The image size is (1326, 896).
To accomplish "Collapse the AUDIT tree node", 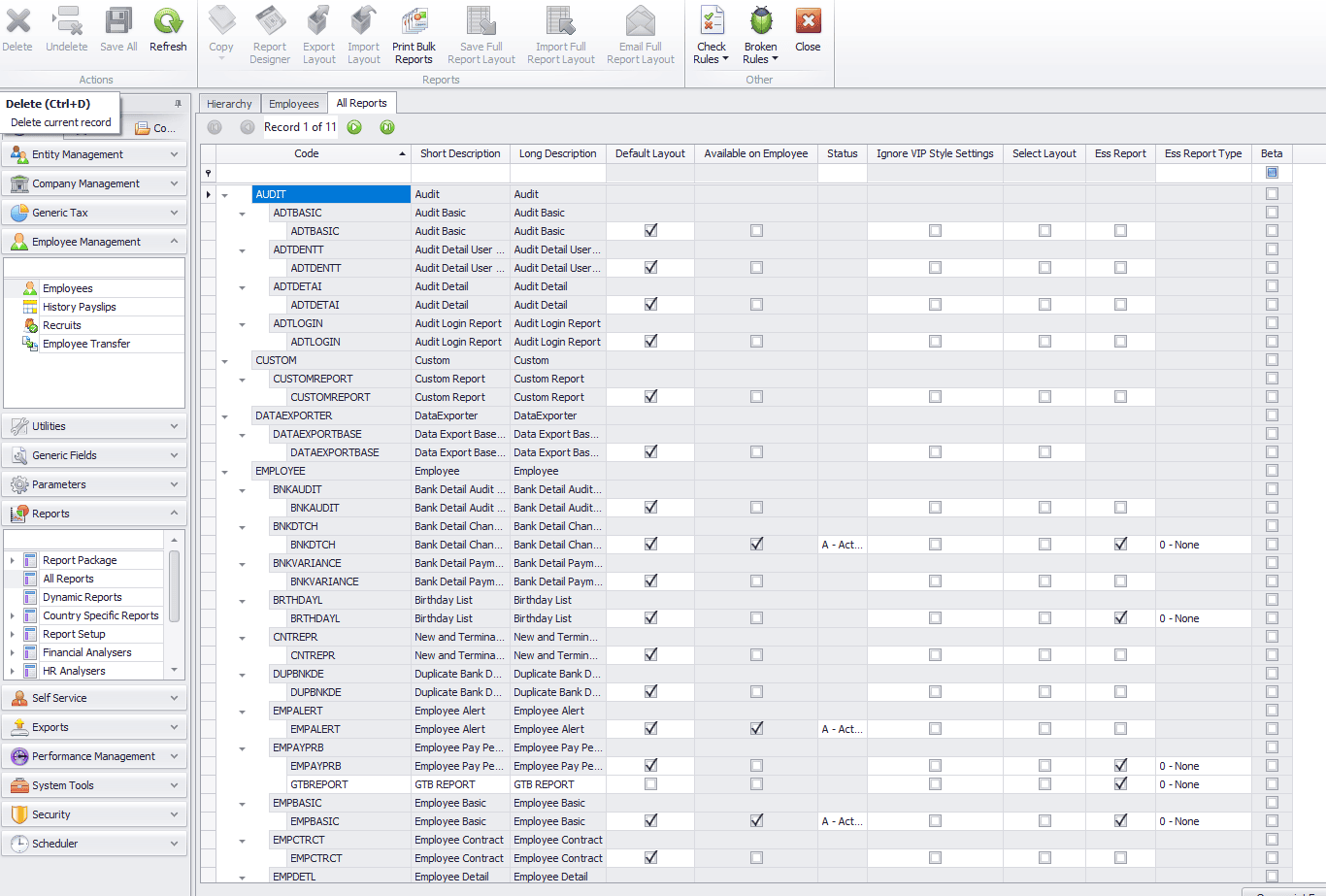I will [225, 195].
